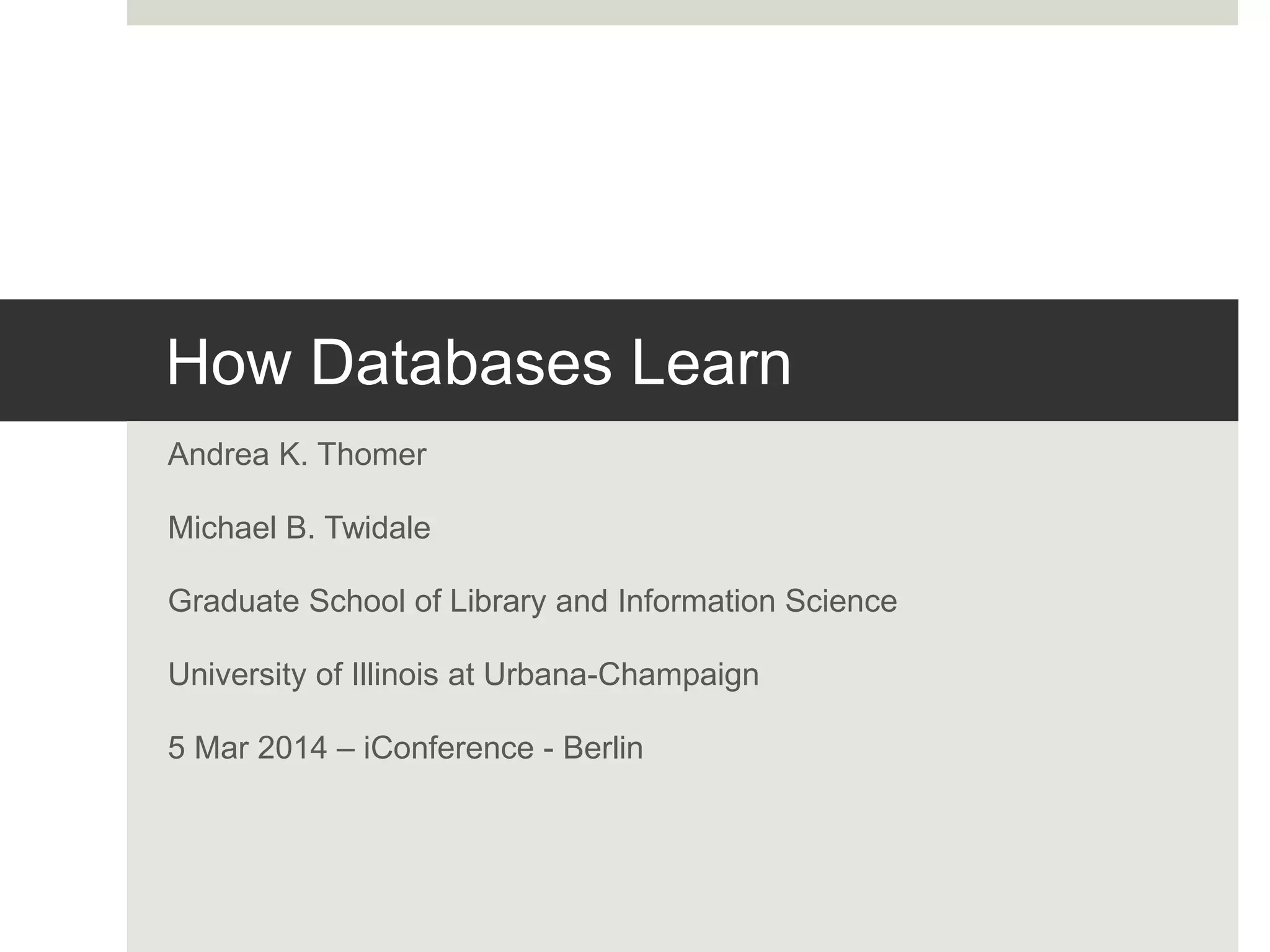Click the title "How Databases Learn"
The width and height of the screenshot is (1270, 952).
click(x=478, y=363)
